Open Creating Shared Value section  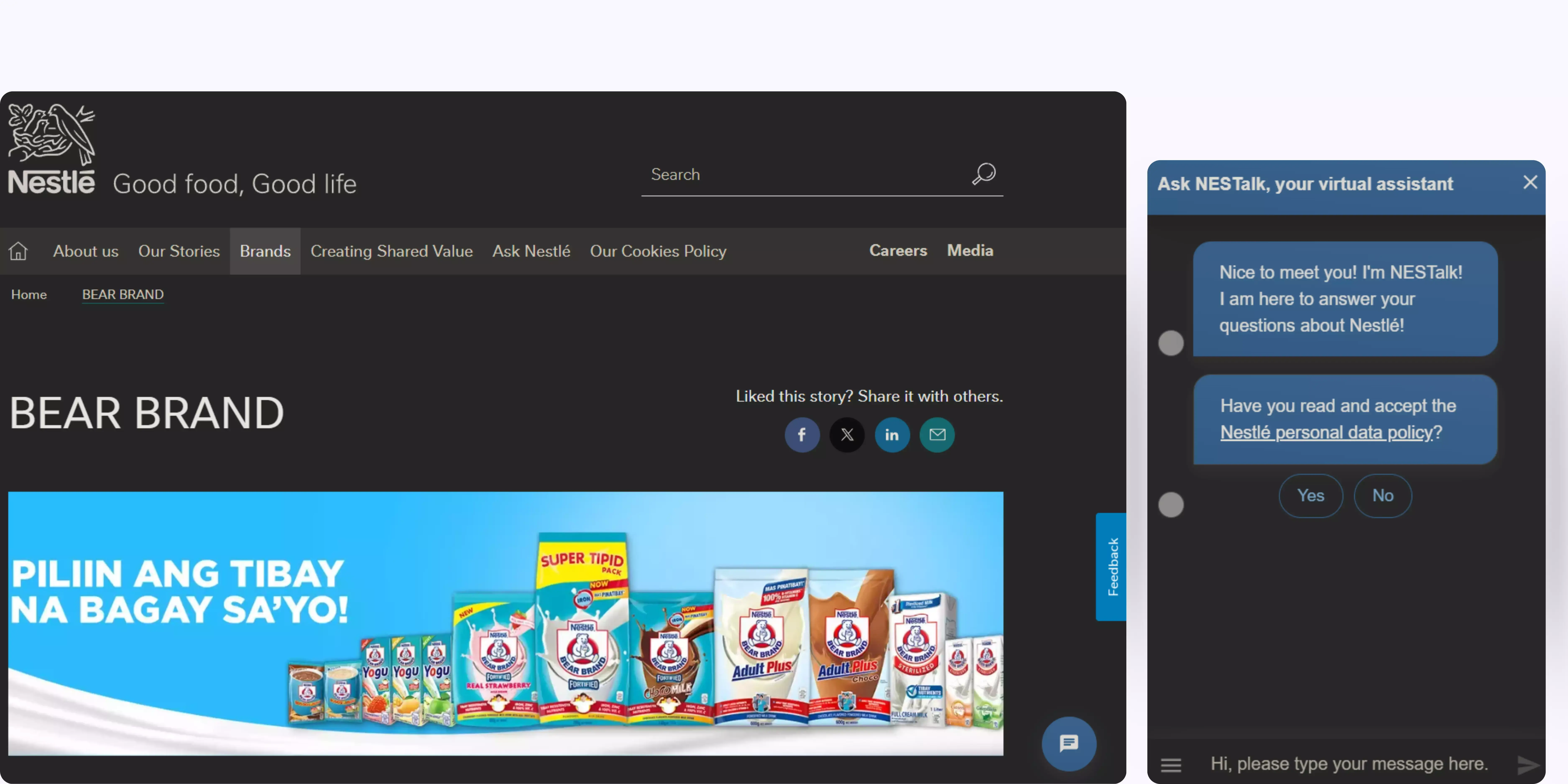tap(391, 251)
